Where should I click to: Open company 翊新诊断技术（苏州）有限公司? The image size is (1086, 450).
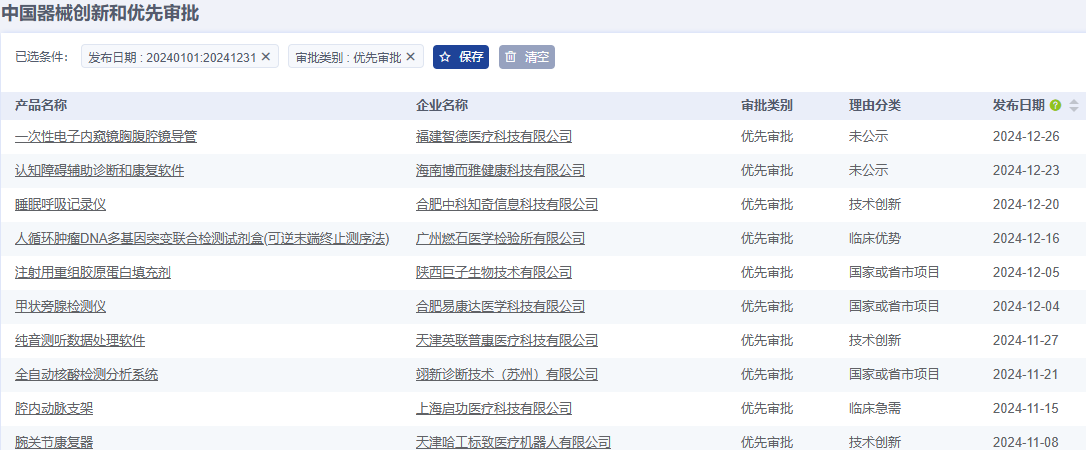click(507, 375)
